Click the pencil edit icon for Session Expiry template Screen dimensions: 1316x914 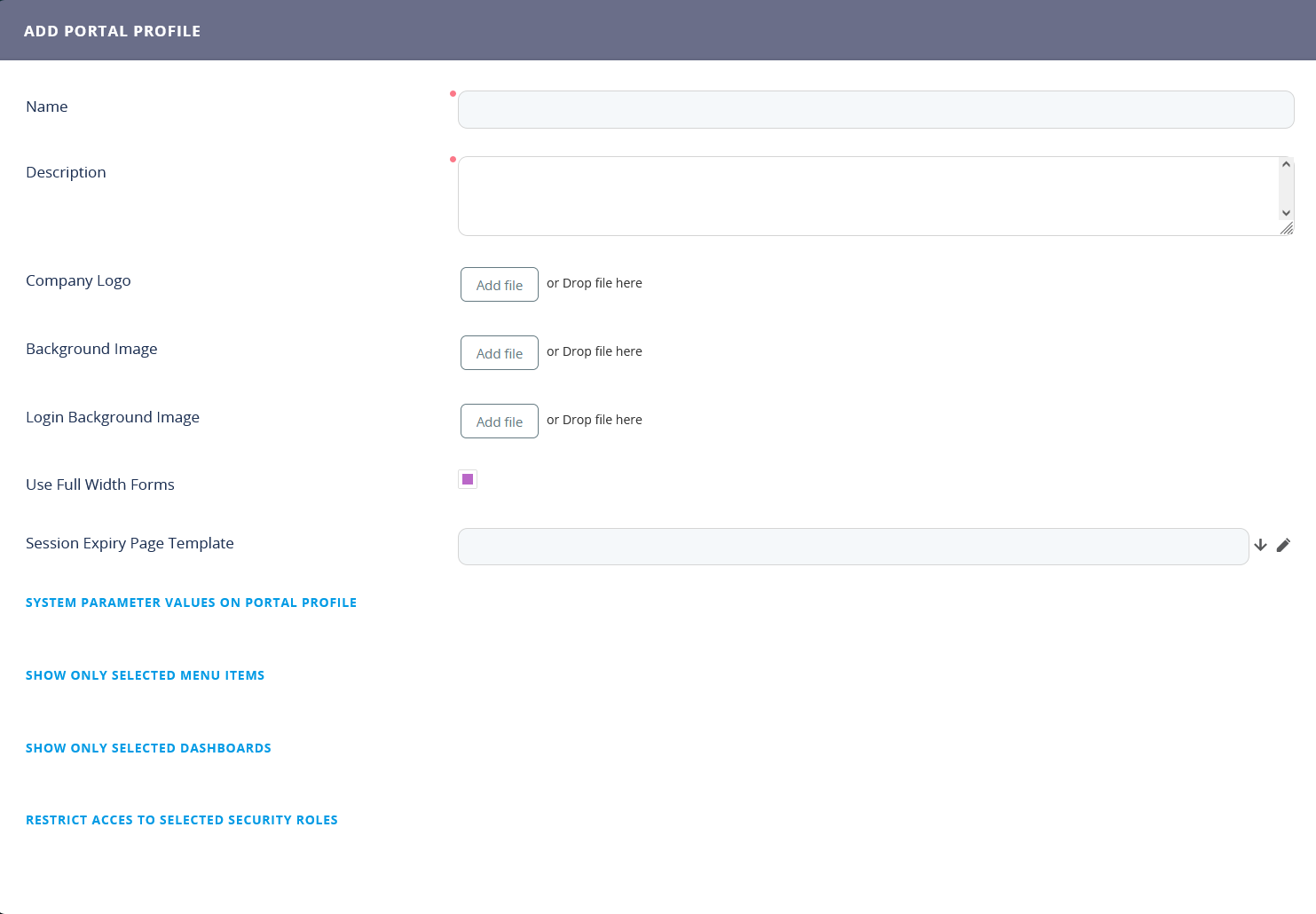click(x=1283, y=545)
